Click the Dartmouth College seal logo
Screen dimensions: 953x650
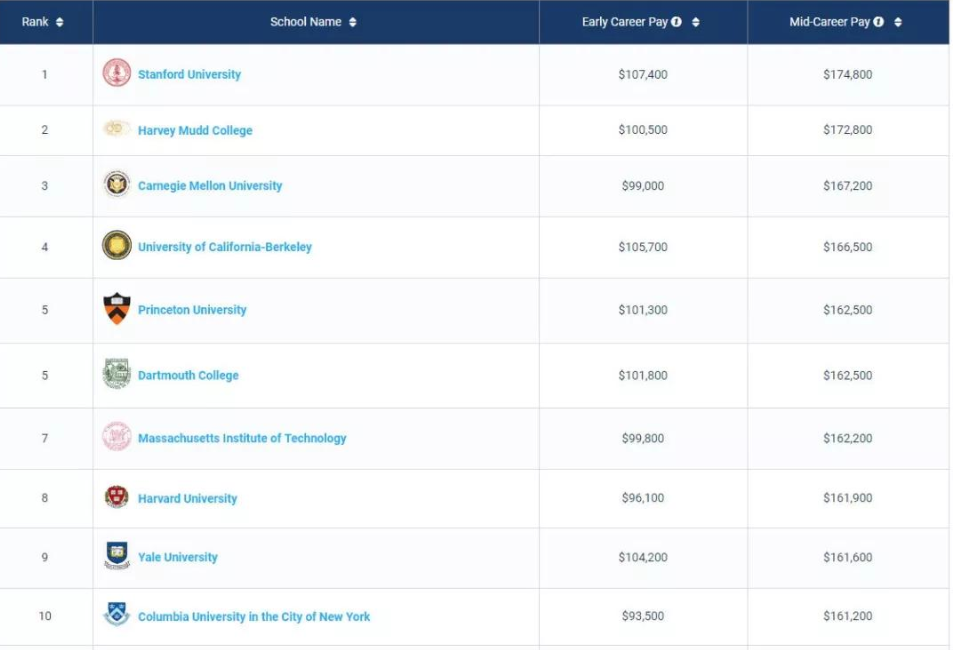117,373
